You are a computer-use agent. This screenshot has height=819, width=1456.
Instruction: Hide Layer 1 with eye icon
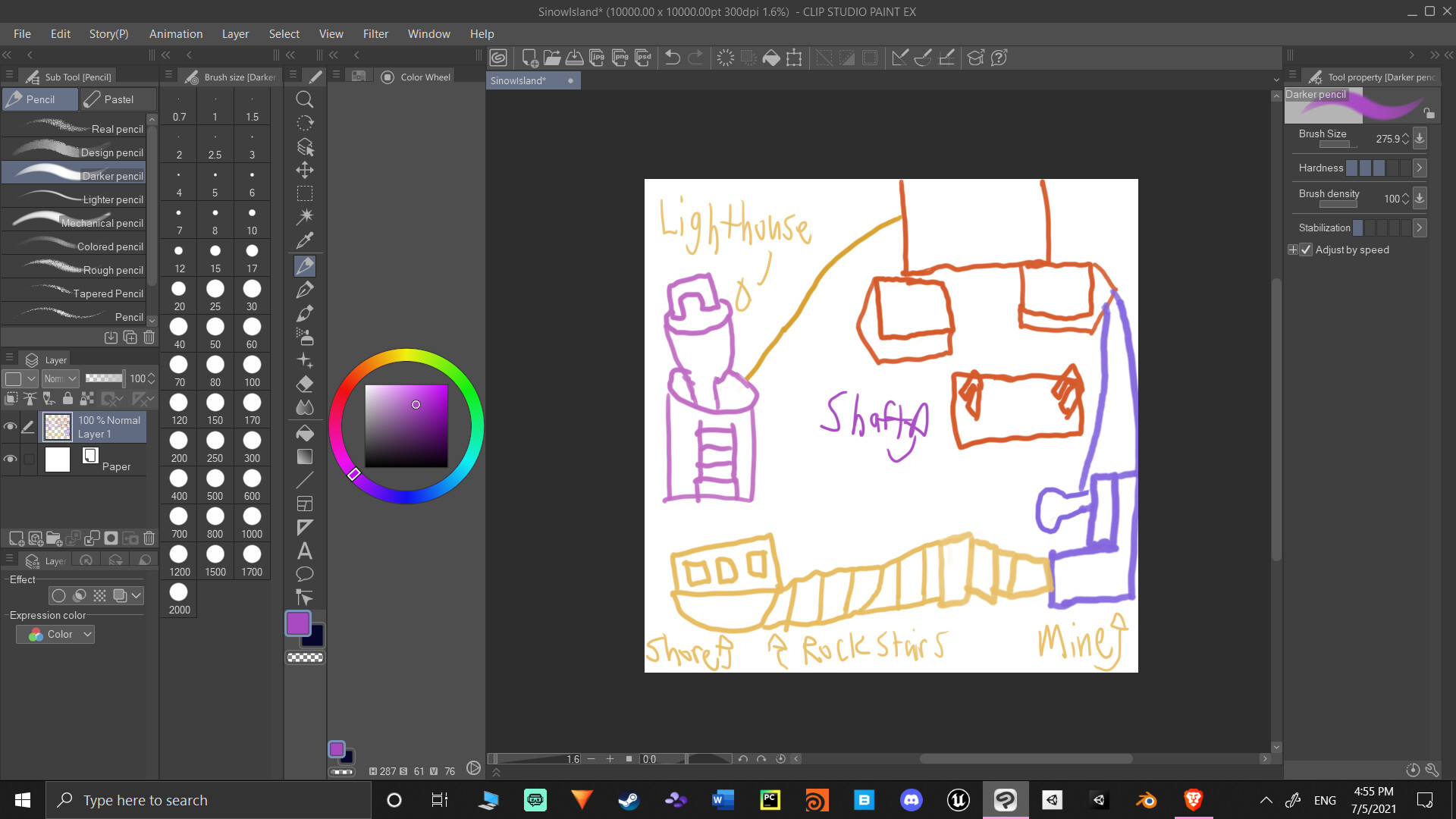pyautogui.click(x=11, y=427)
